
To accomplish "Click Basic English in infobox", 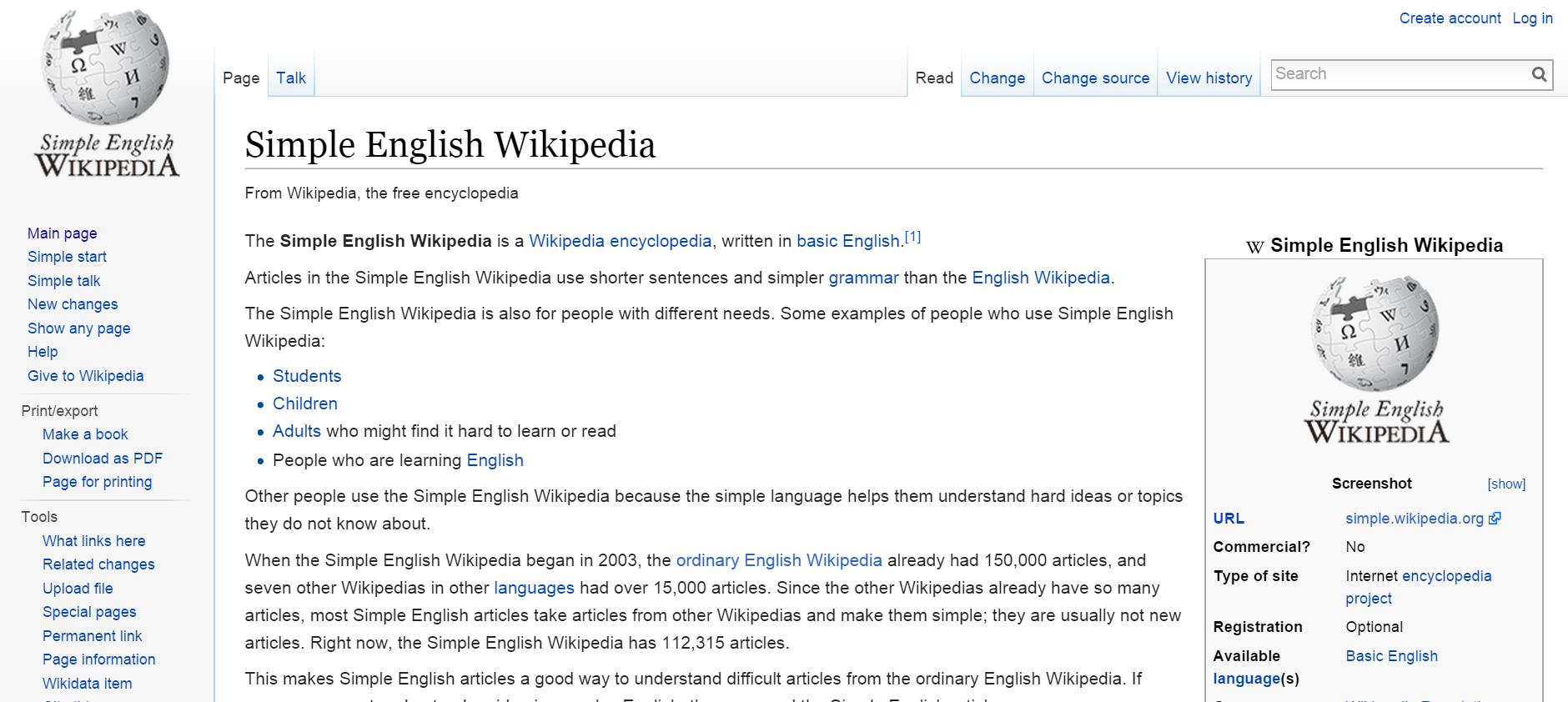I will tap(1392, 656).
